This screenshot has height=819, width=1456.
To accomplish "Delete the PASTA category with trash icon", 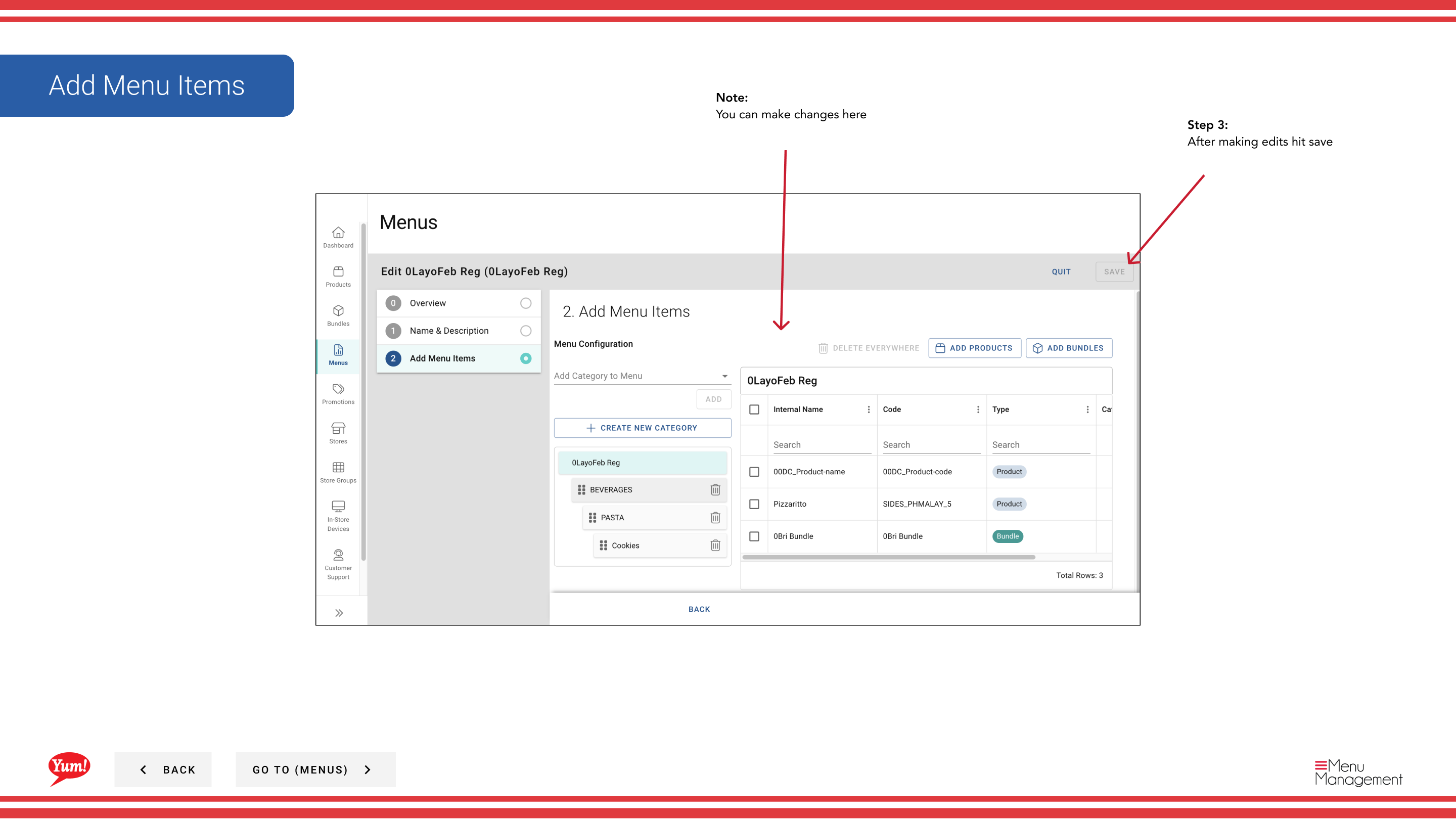I will pos(715,517).
